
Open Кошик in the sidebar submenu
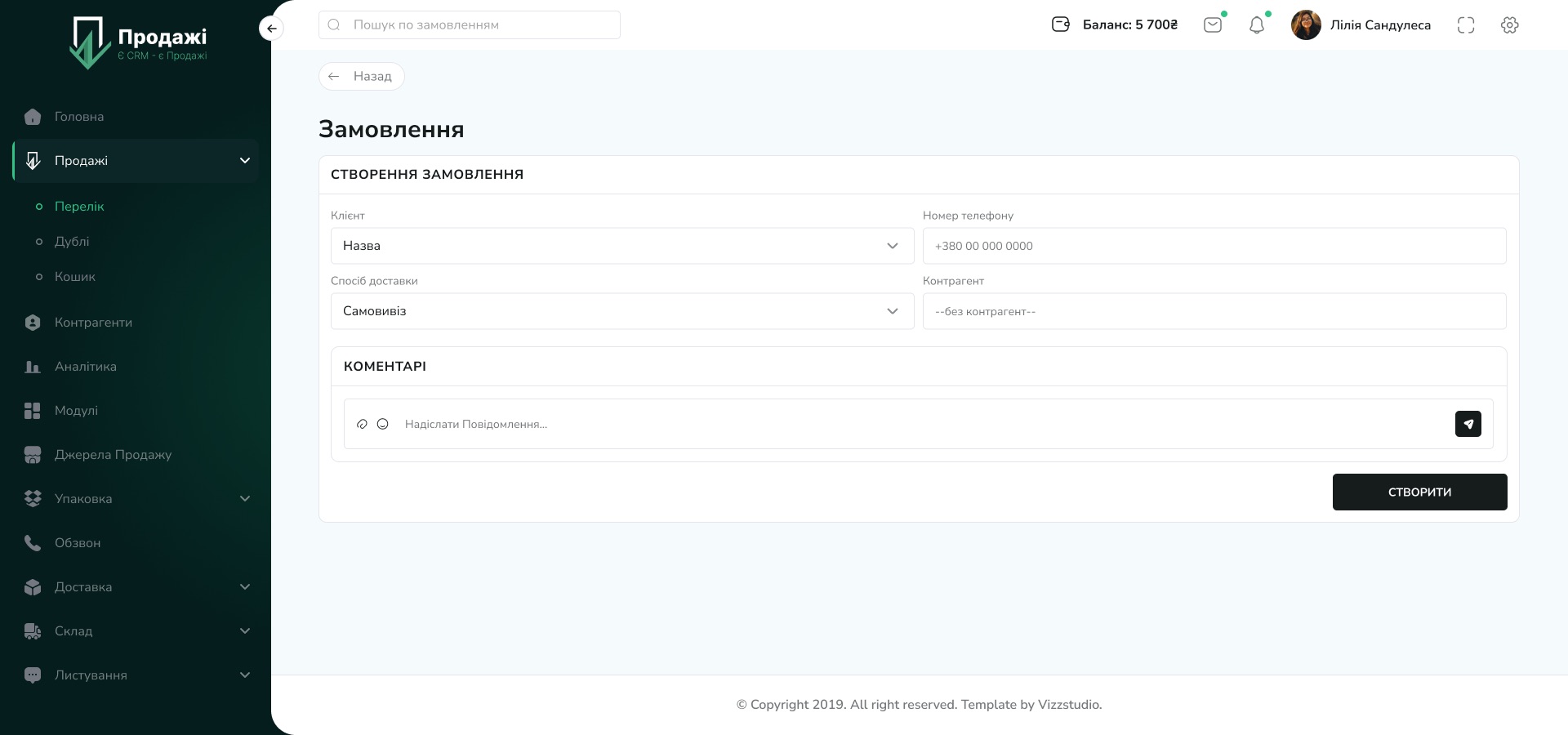pos(75,277)
